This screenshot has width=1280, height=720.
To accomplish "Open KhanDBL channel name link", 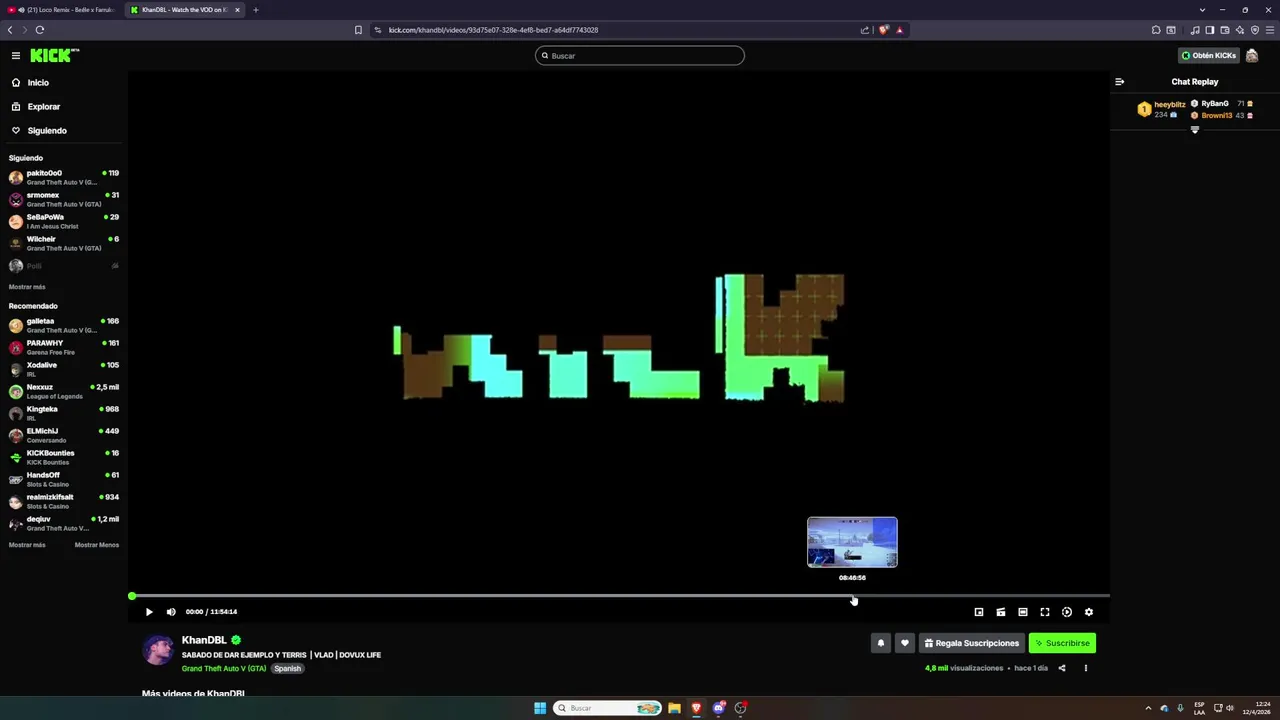I will pyautogui.click(x=204, y=640).
